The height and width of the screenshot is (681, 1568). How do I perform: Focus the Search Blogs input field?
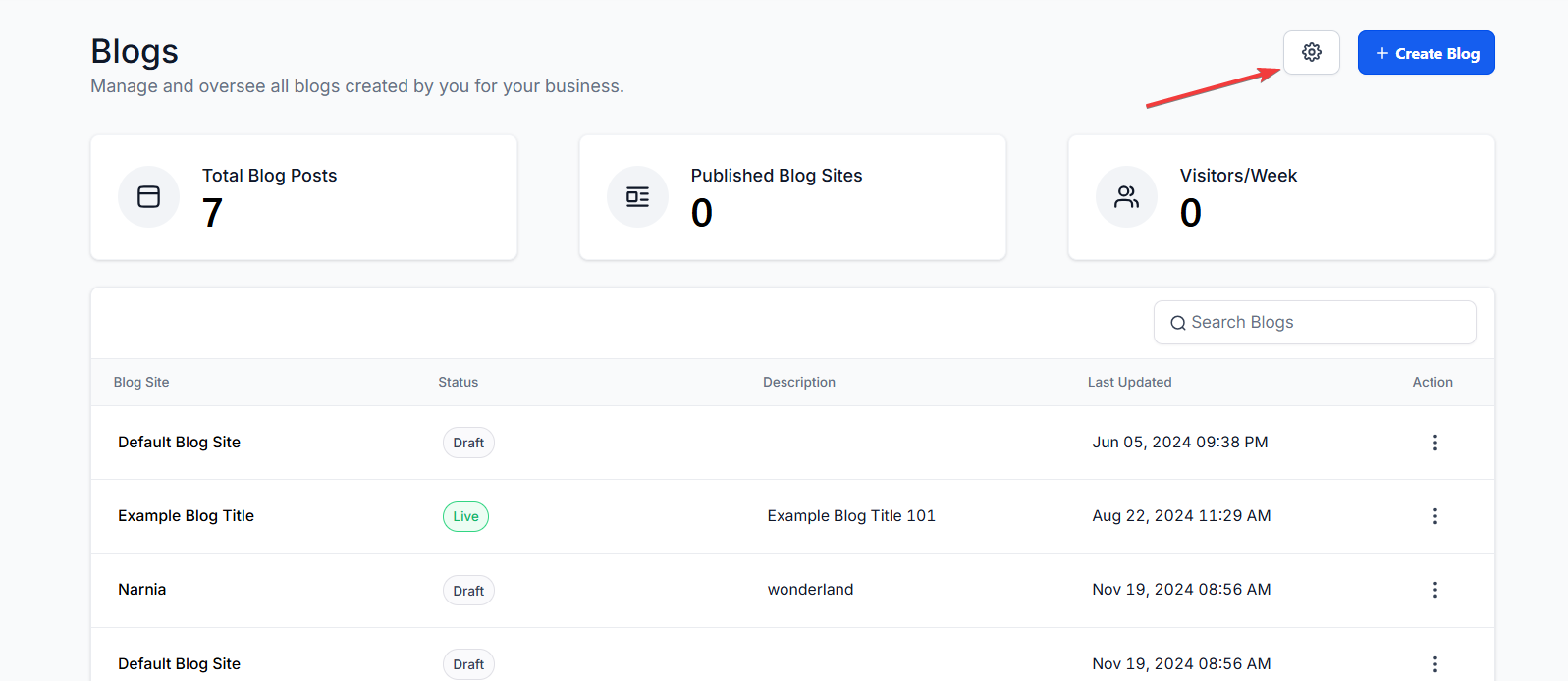click(x=1325, y=322)
